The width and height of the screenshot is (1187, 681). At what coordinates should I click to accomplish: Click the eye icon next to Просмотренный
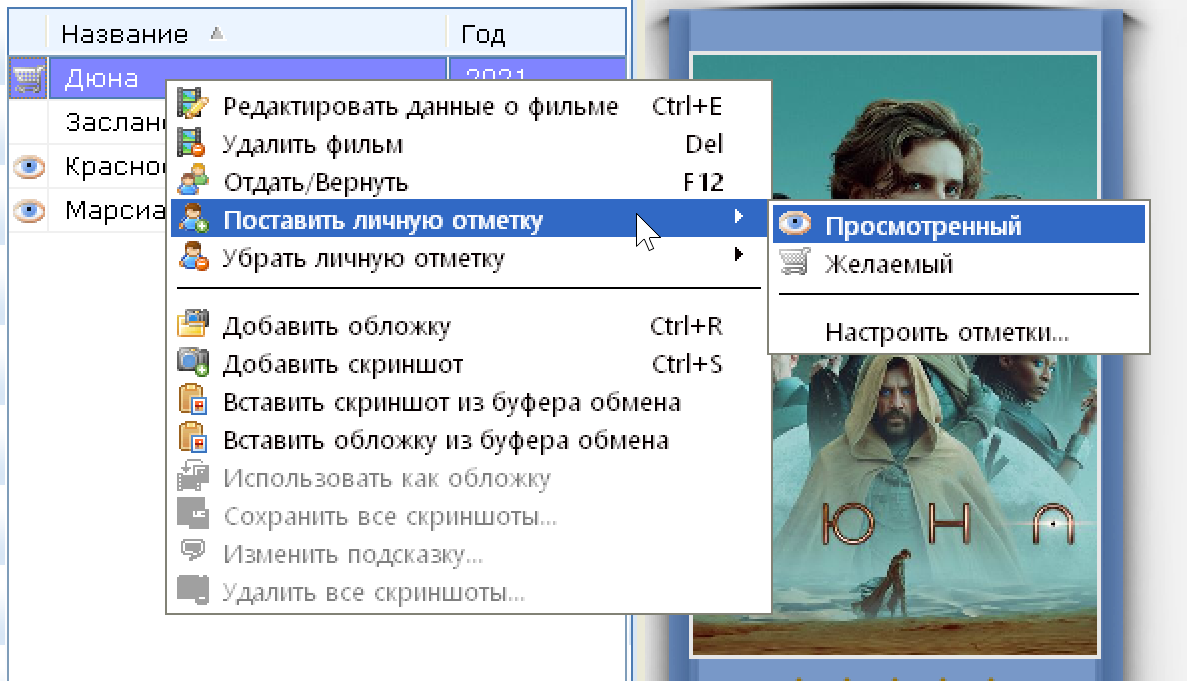[795, 225]
